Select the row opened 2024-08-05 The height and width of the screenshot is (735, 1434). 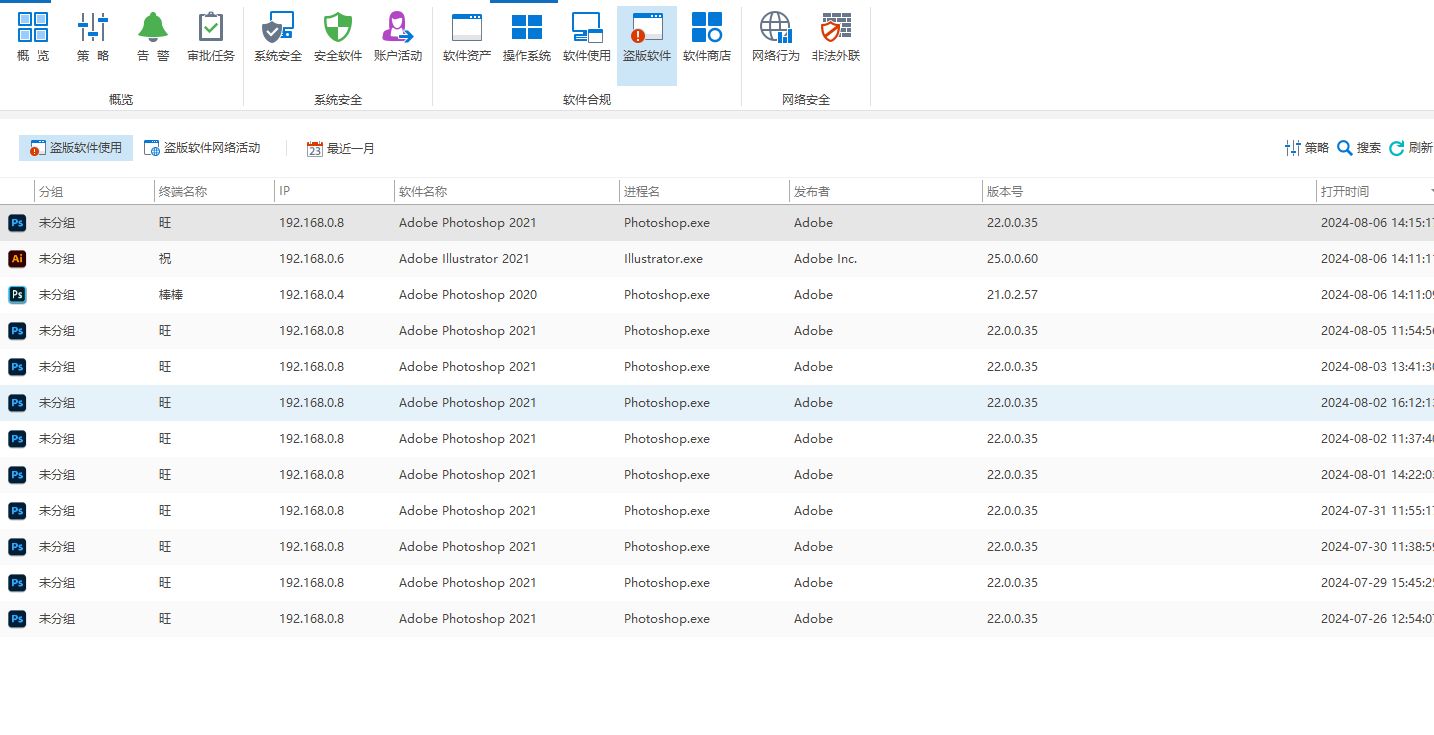[717, 331]
